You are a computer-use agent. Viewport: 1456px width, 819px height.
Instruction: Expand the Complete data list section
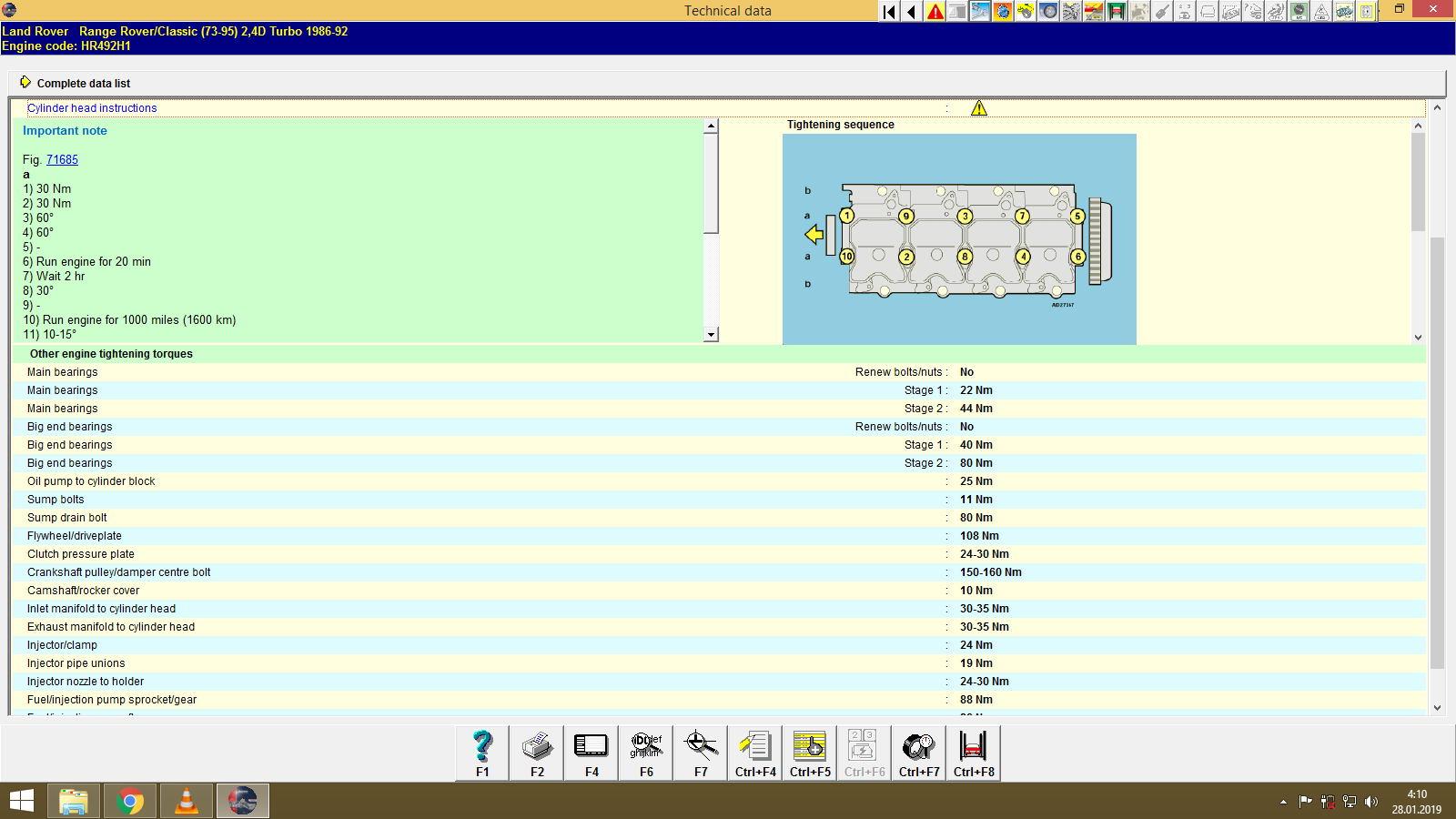tap(82, 83)
